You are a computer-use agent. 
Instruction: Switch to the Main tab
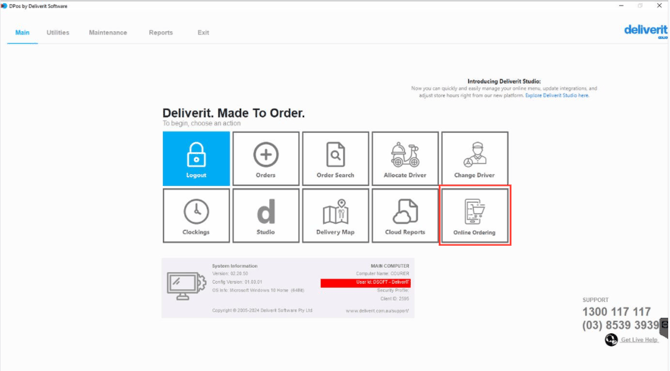22,32
